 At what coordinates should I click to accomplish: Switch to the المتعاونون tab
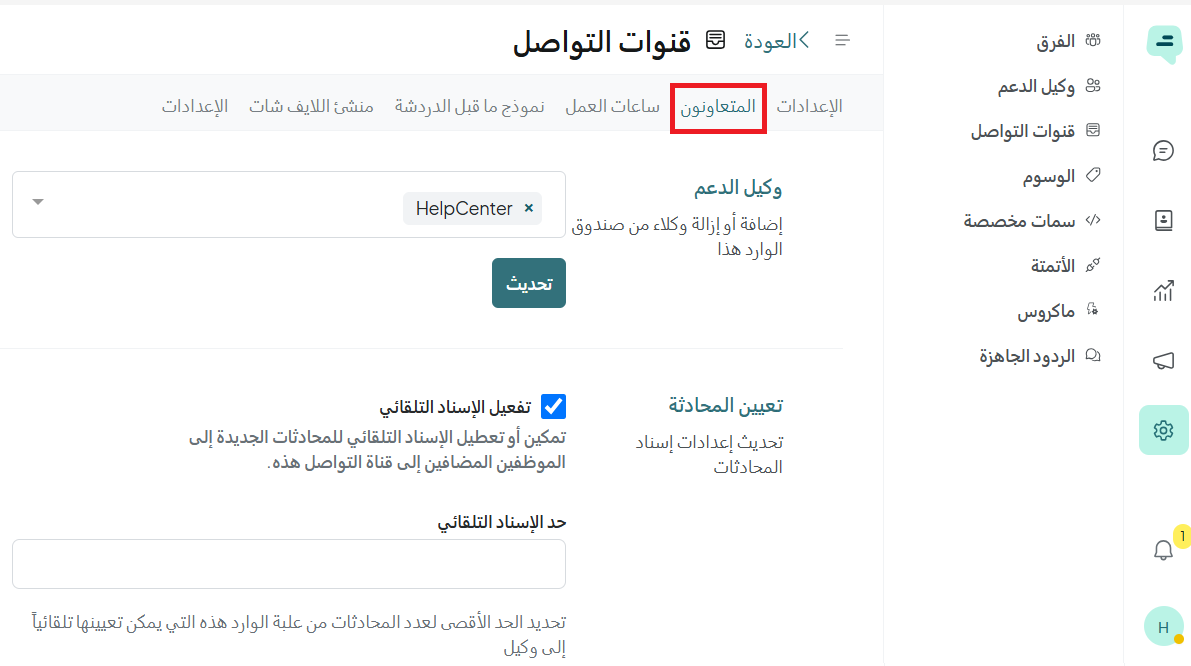(718, 106)
